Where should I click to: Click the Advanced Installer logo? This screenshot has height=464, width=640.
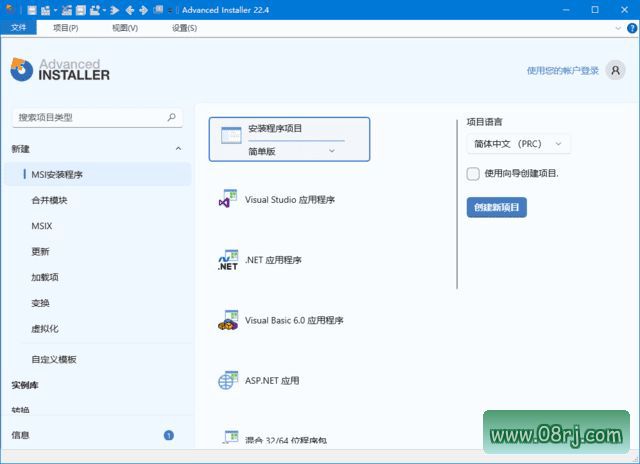60,69
